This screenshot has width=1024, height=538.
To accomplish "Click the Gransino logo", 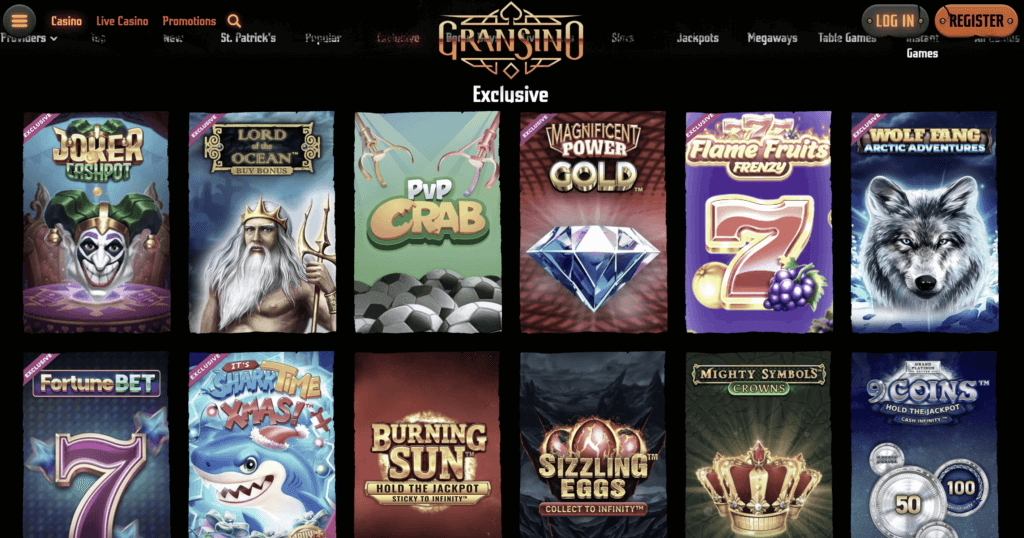I will (x=510, y=40).
